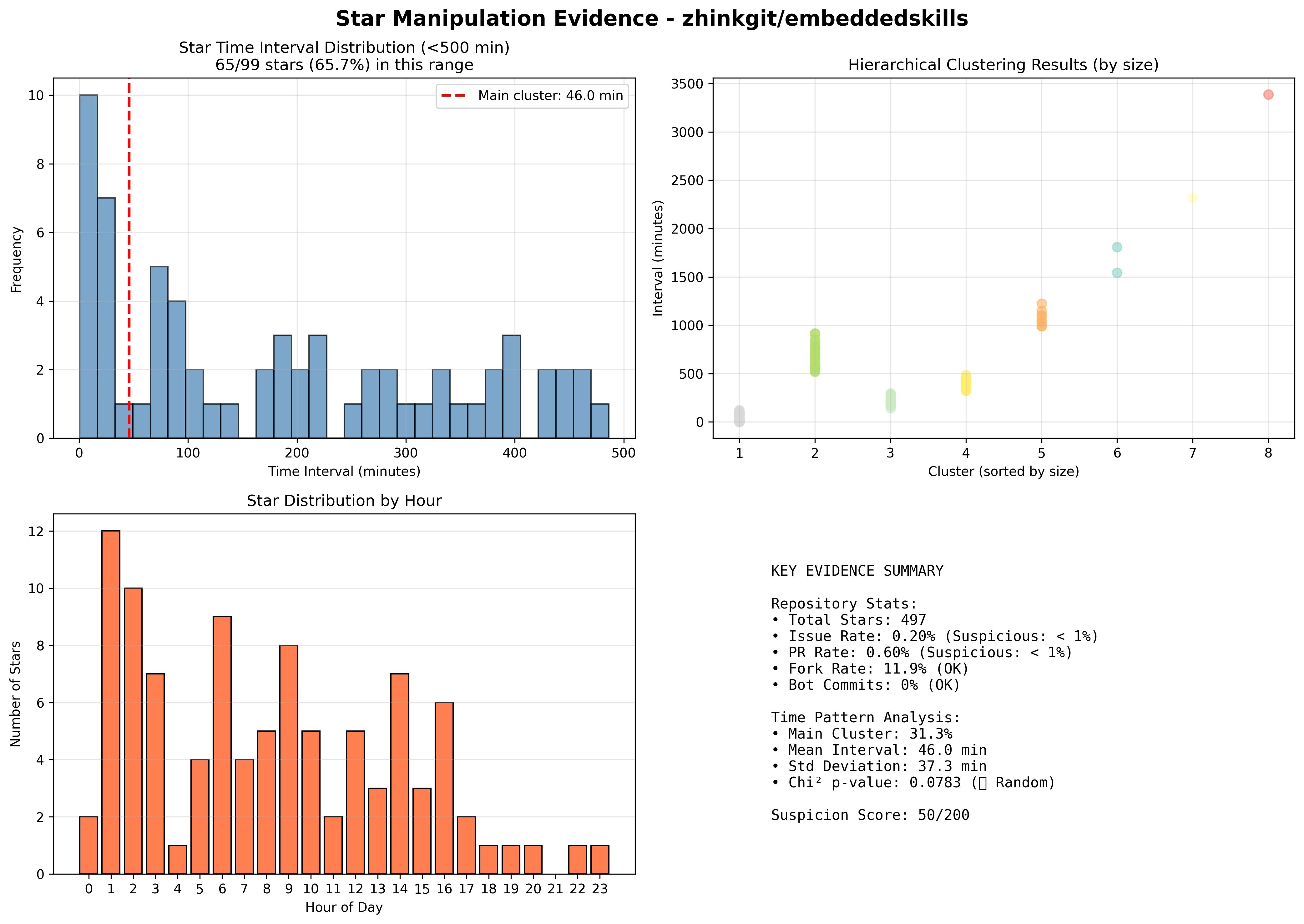The image size is (1304, 924).
Task: Click the hour '23' tick label
Action: 600,889
